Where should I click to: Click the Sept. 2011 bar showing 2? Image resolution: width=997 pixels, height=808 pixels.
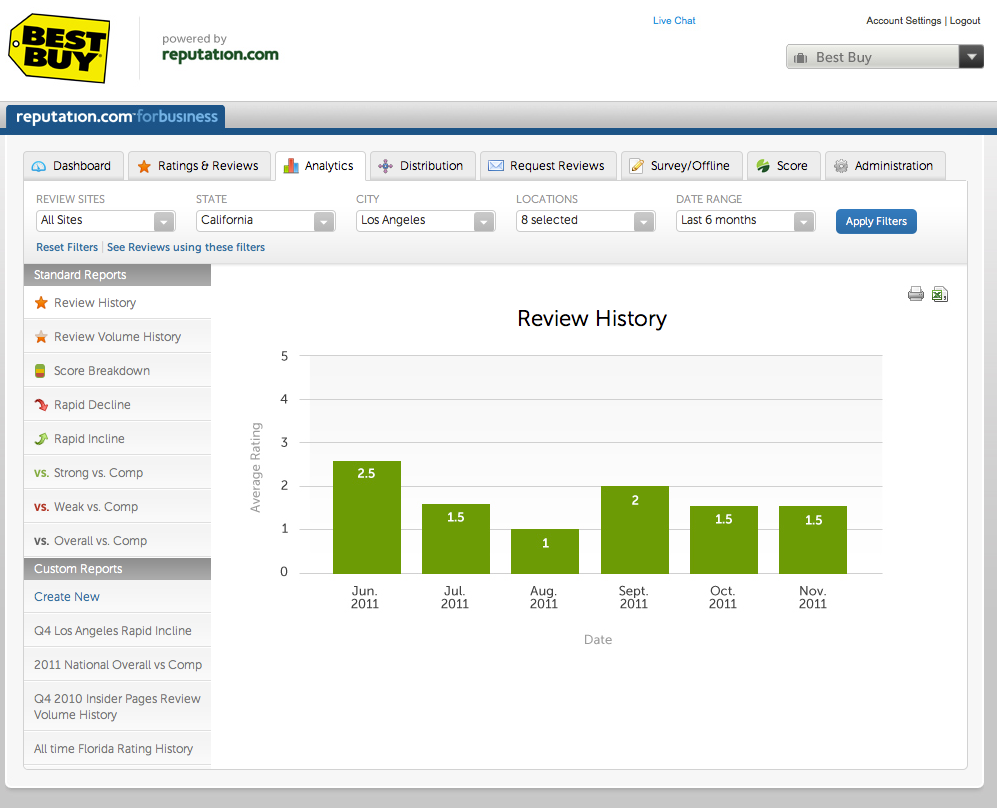635,530
